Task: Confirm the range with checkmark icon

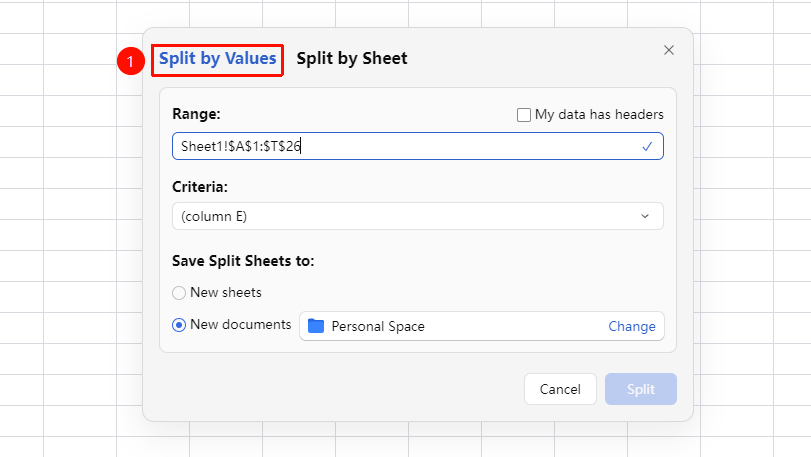Action: pos(647,147)
